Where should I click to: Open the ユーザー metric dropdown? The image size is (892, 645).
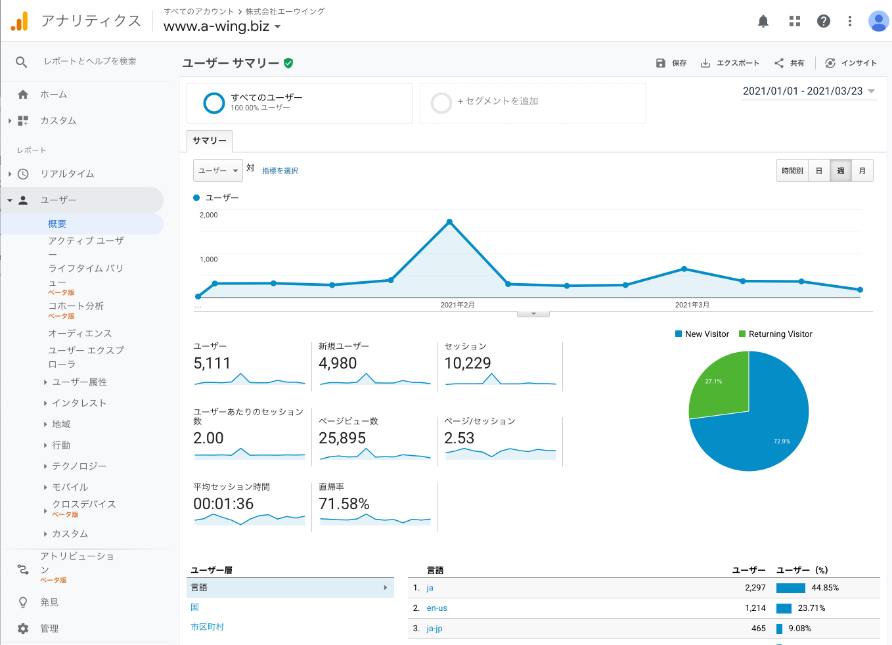(217, 171)
